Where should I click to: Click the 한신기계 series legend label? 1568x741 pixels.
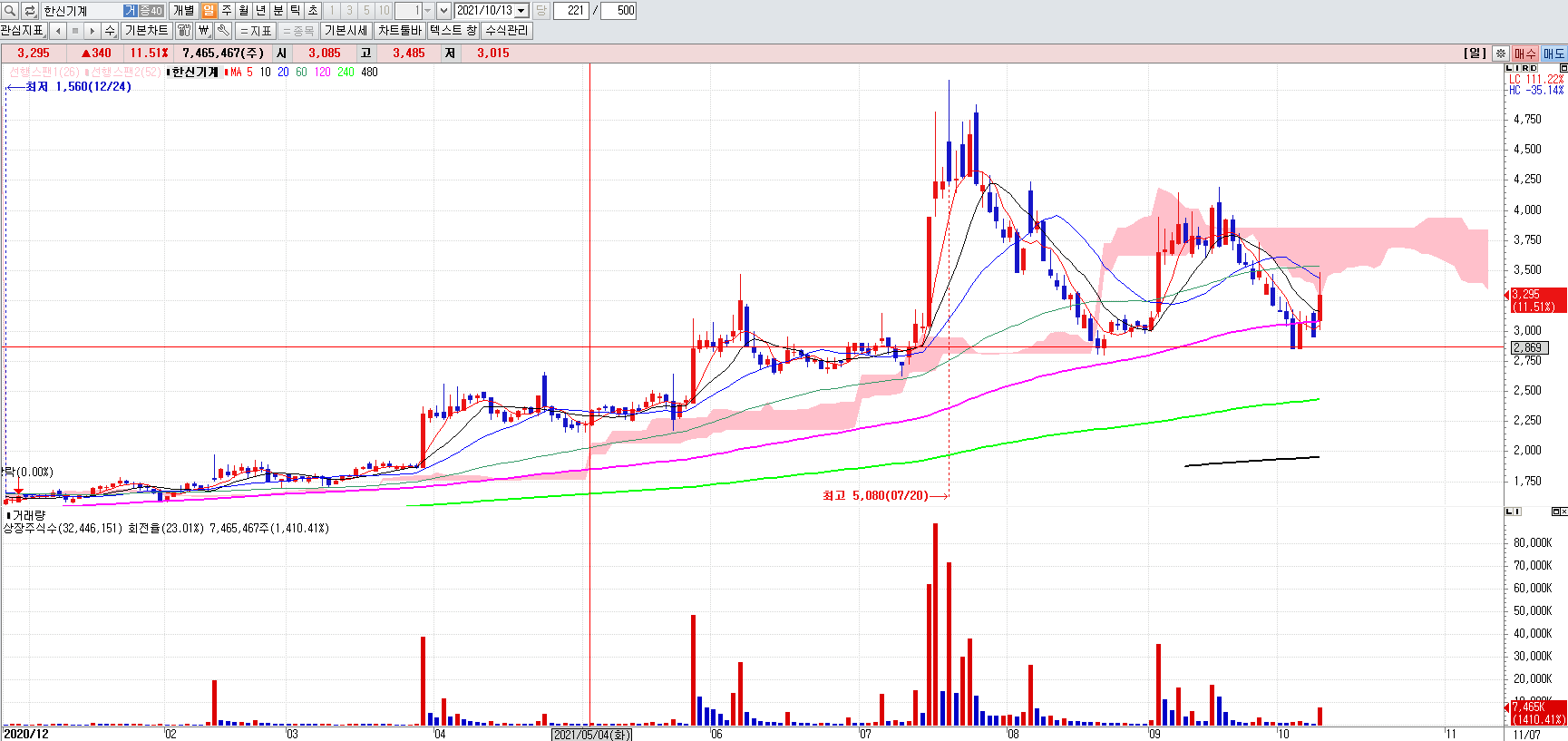195,72
